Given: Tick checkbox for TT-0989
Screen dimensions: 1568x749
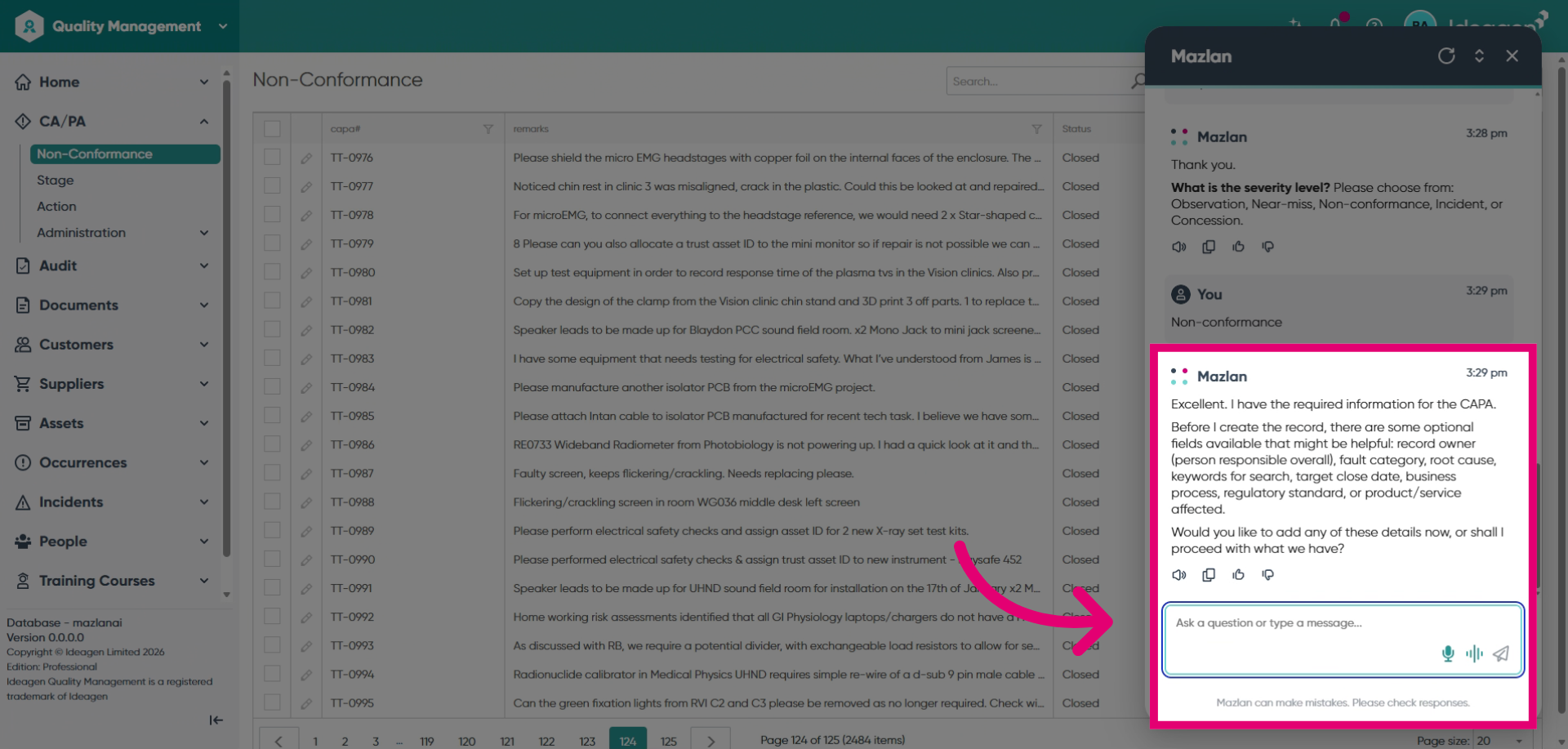Looking at the screenshot, I should 272,530.
